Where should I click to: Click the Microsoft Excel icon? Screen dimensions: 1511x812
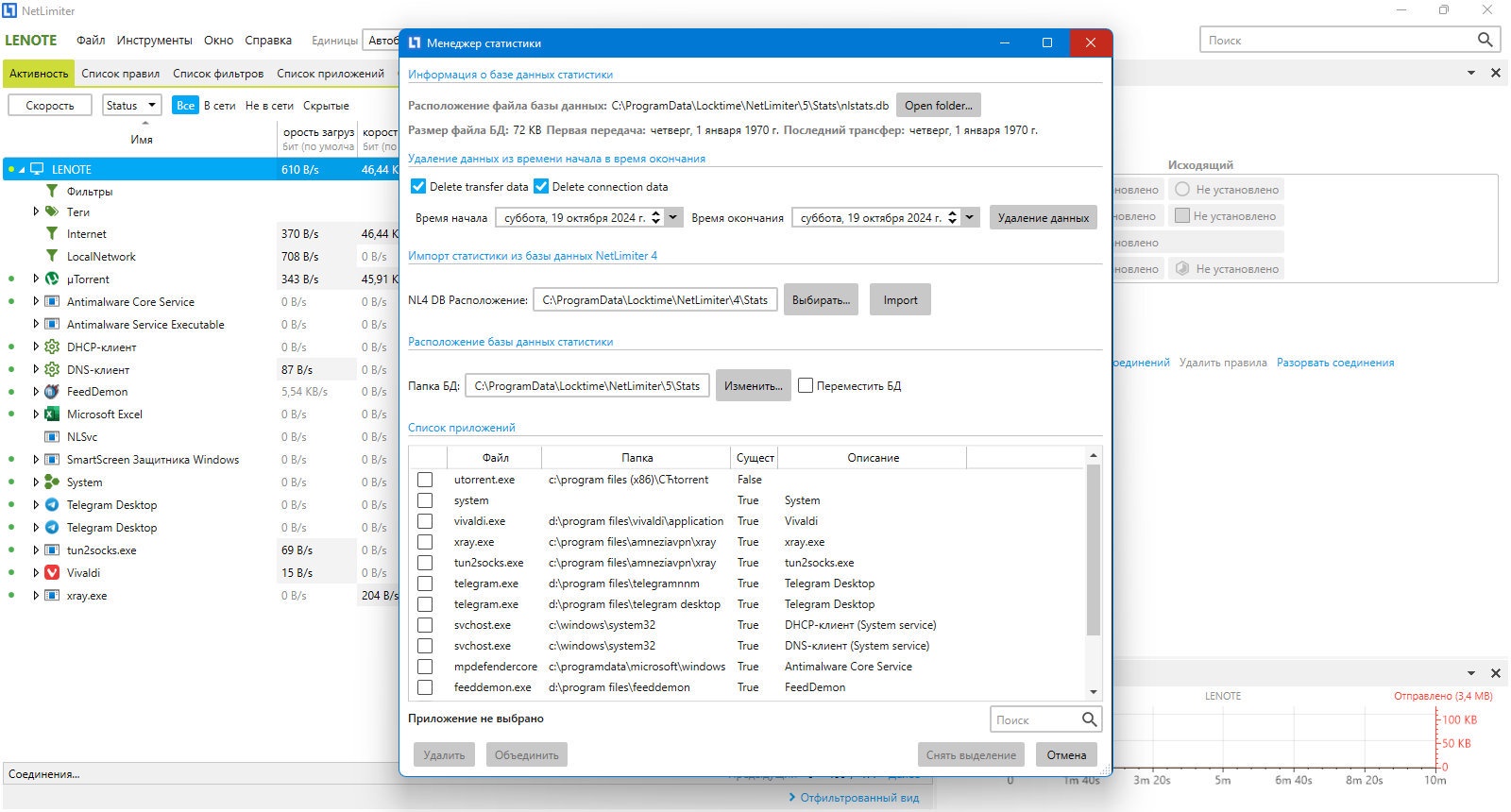tap(52, 414)
